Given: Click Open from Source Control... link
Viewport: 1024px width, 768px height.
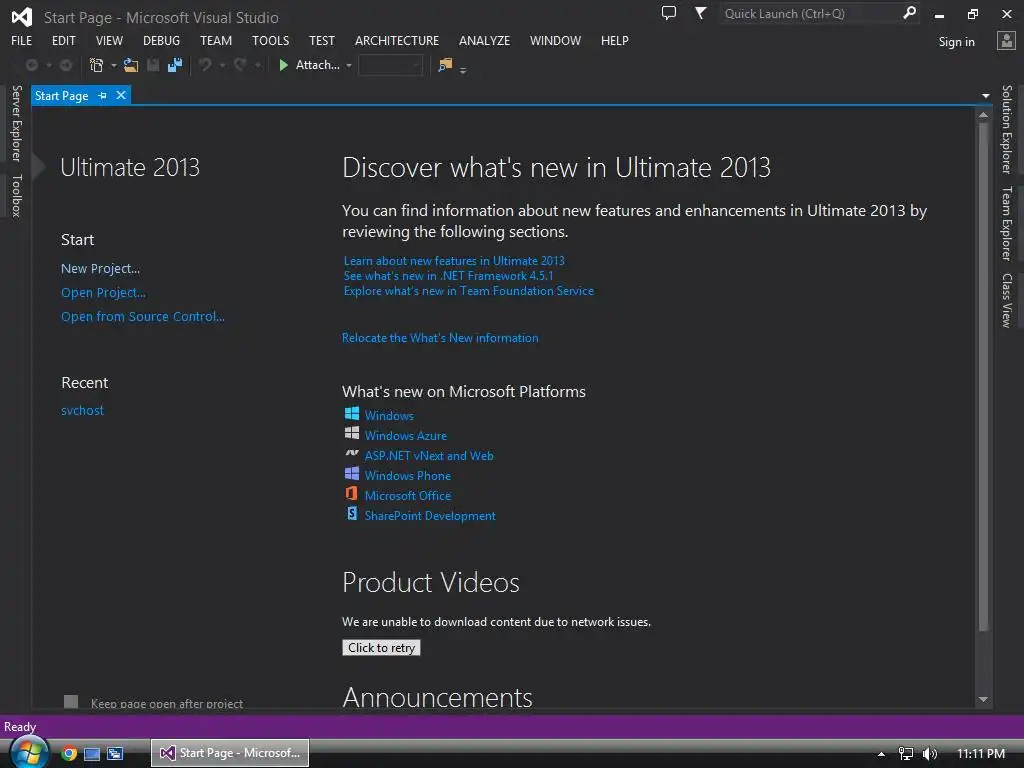Looking at the screenshot, I should click(143, 317).
